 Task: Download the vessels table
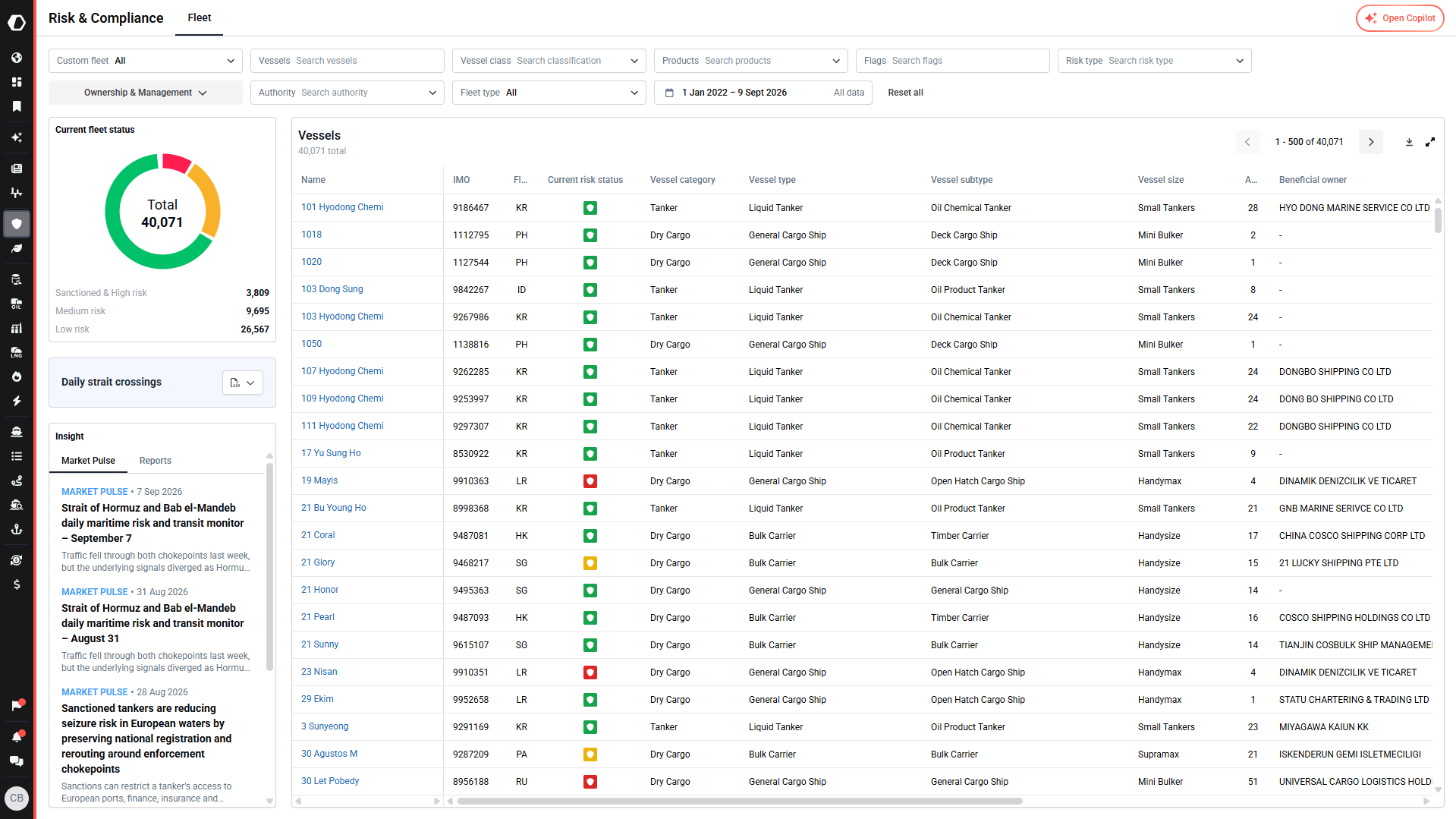click(x=1409, y=142)
